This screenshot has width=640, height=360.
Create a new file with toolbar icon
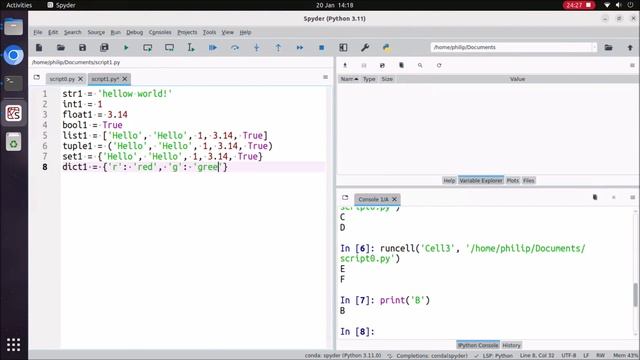click(x=39, y=48)
